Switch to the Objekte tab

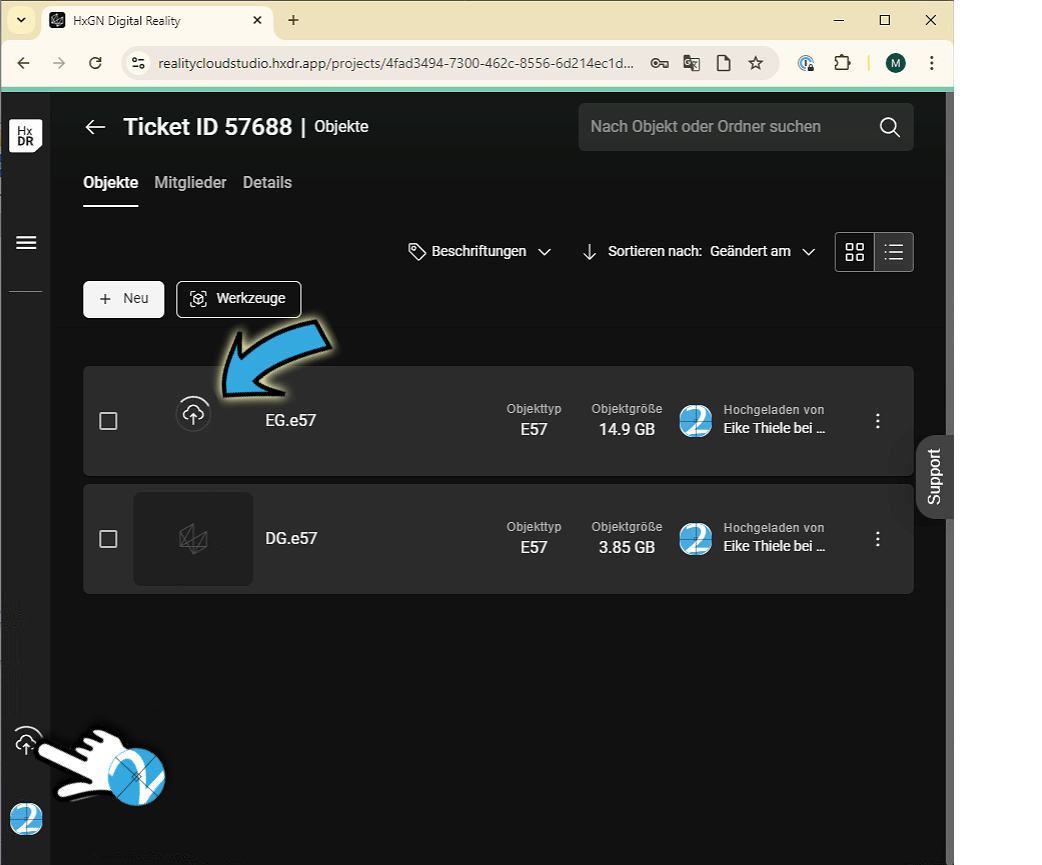[110, 183]
